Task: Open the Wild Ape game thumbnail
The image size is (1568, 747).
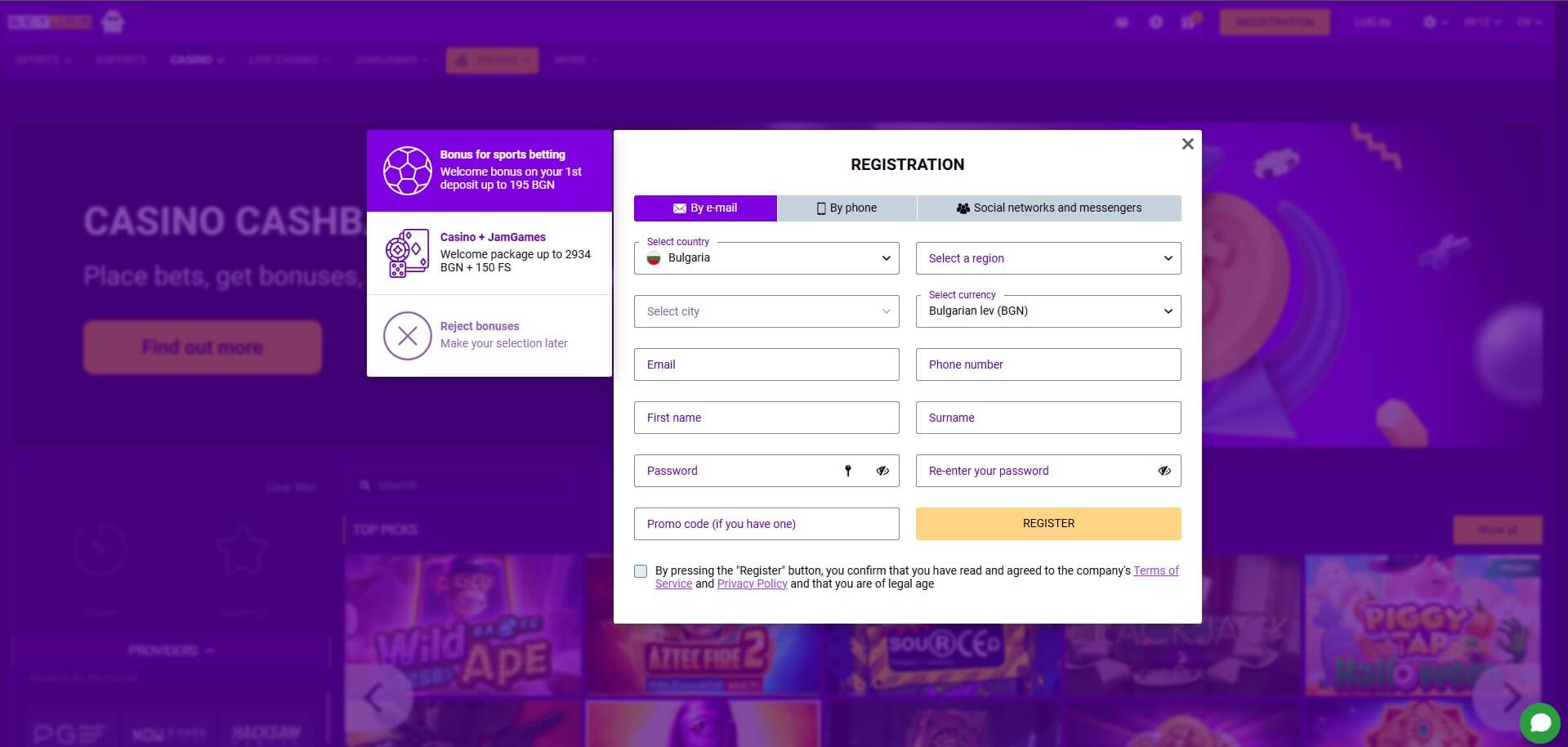Action: pyautogui.click(x=463, y=624)
